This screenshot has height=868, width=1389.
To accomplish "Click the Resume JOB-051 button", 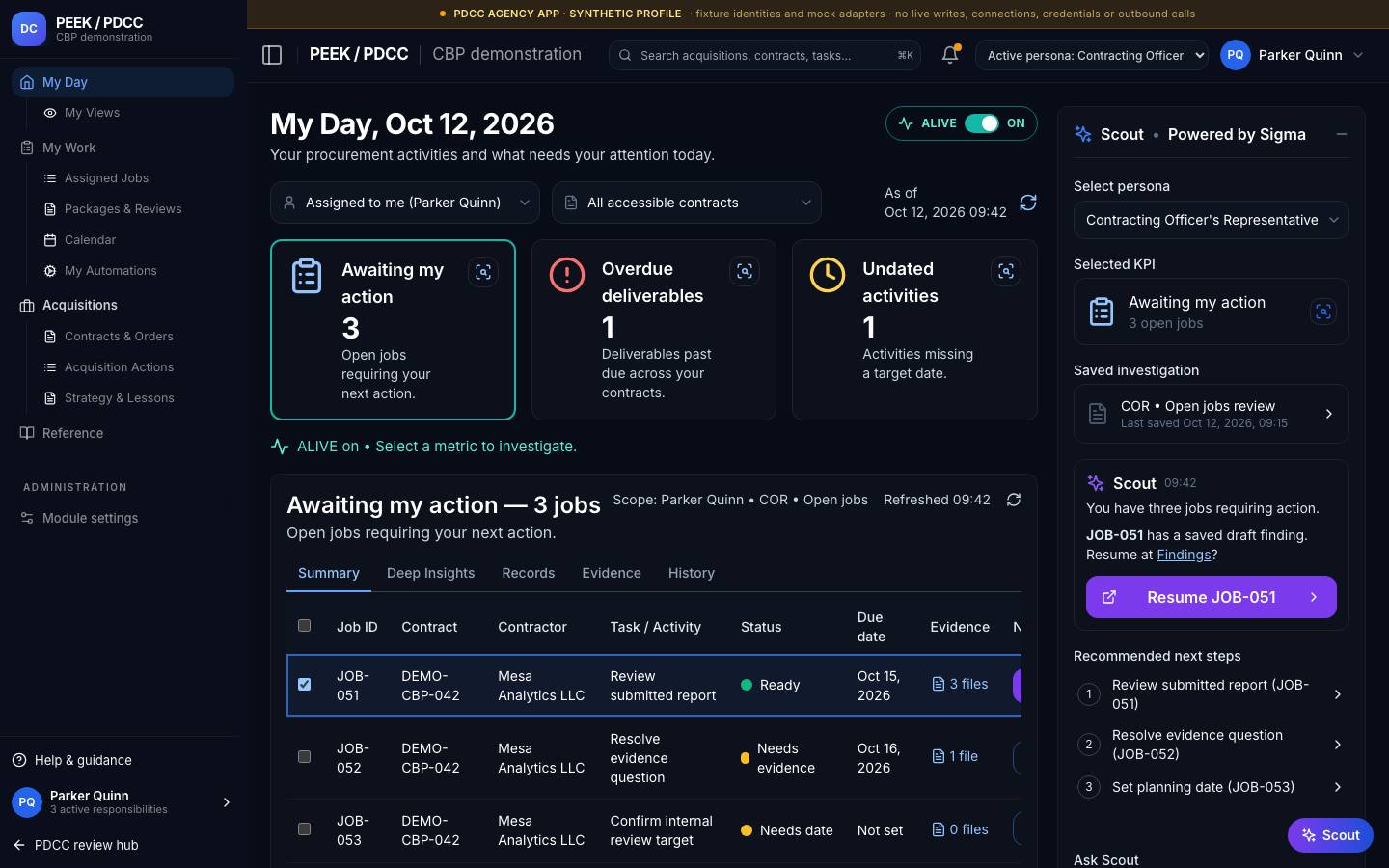I will point(1211,597).
